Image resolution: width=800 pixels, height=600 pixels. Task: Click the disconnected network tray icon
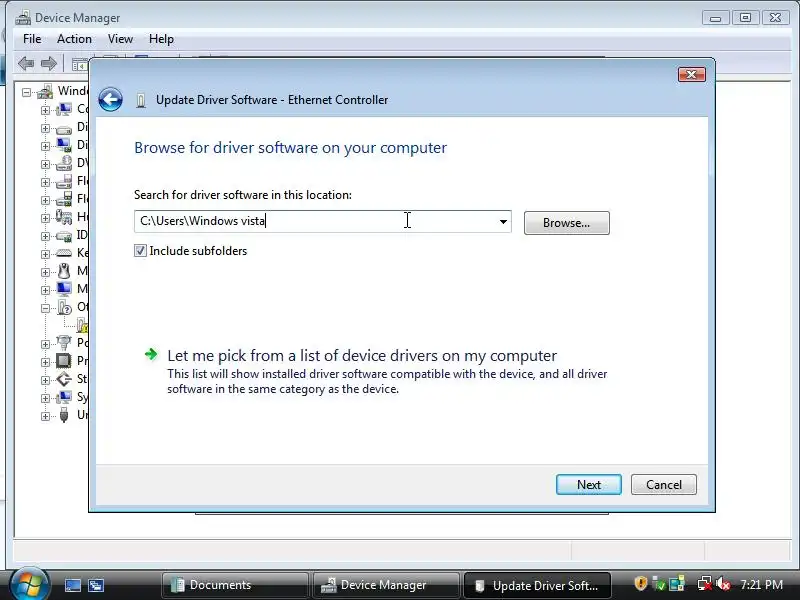705,583
